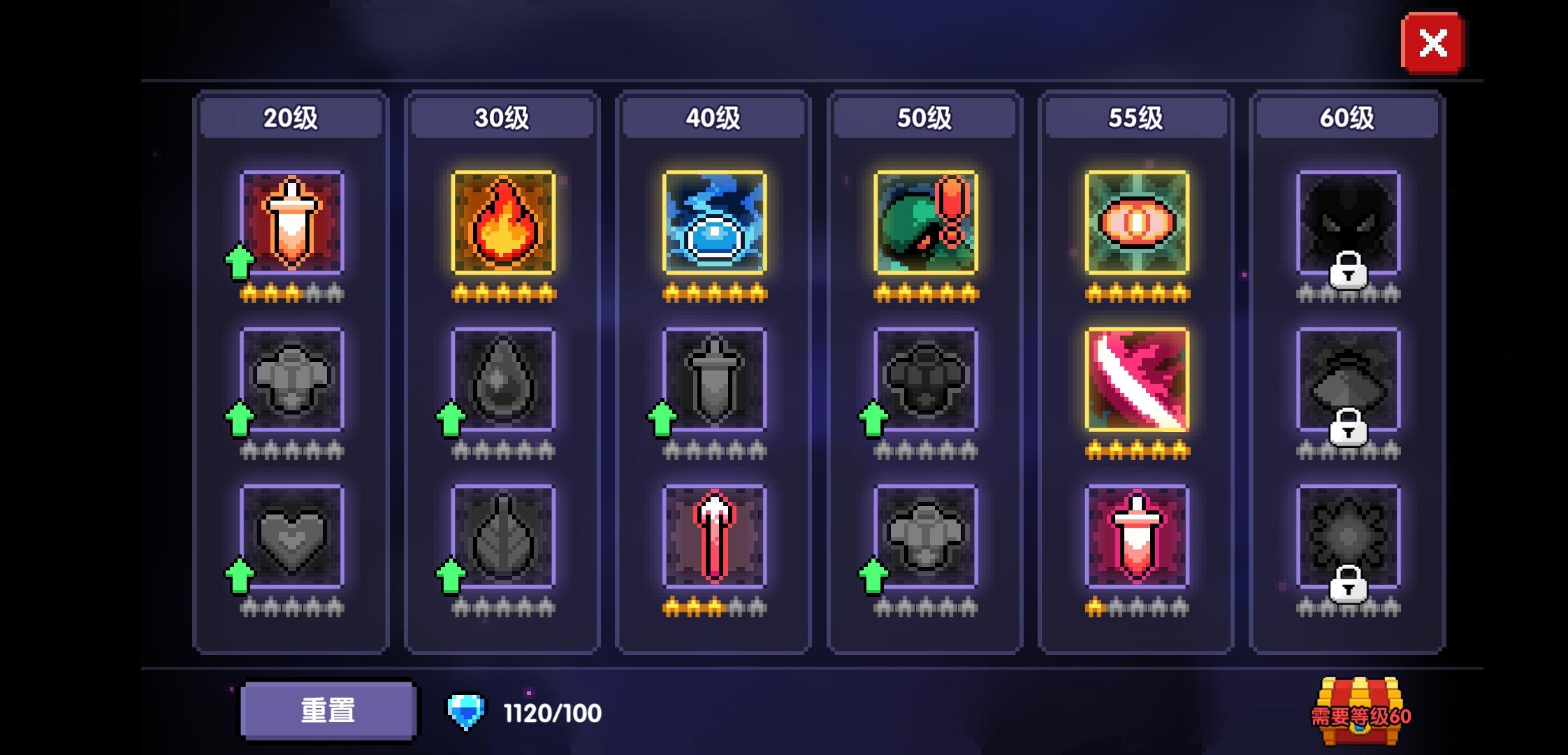This screenshot has height=755, width=1568.
Task: Pick the gray armor skill in level 20
Action: [x=292, y=380]
